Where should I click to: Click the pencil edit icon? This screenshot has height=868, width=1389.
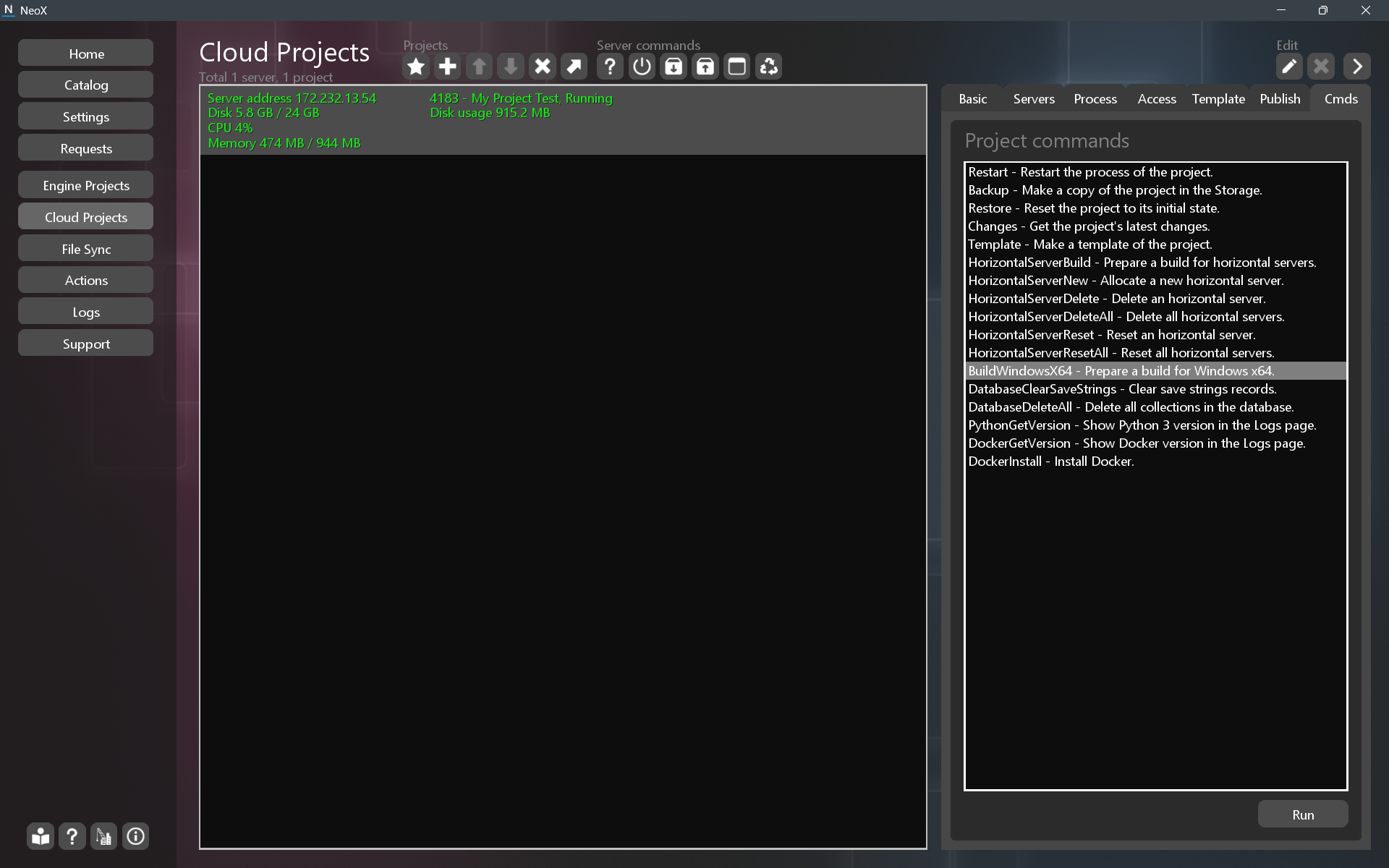[x=1288, y=67]
